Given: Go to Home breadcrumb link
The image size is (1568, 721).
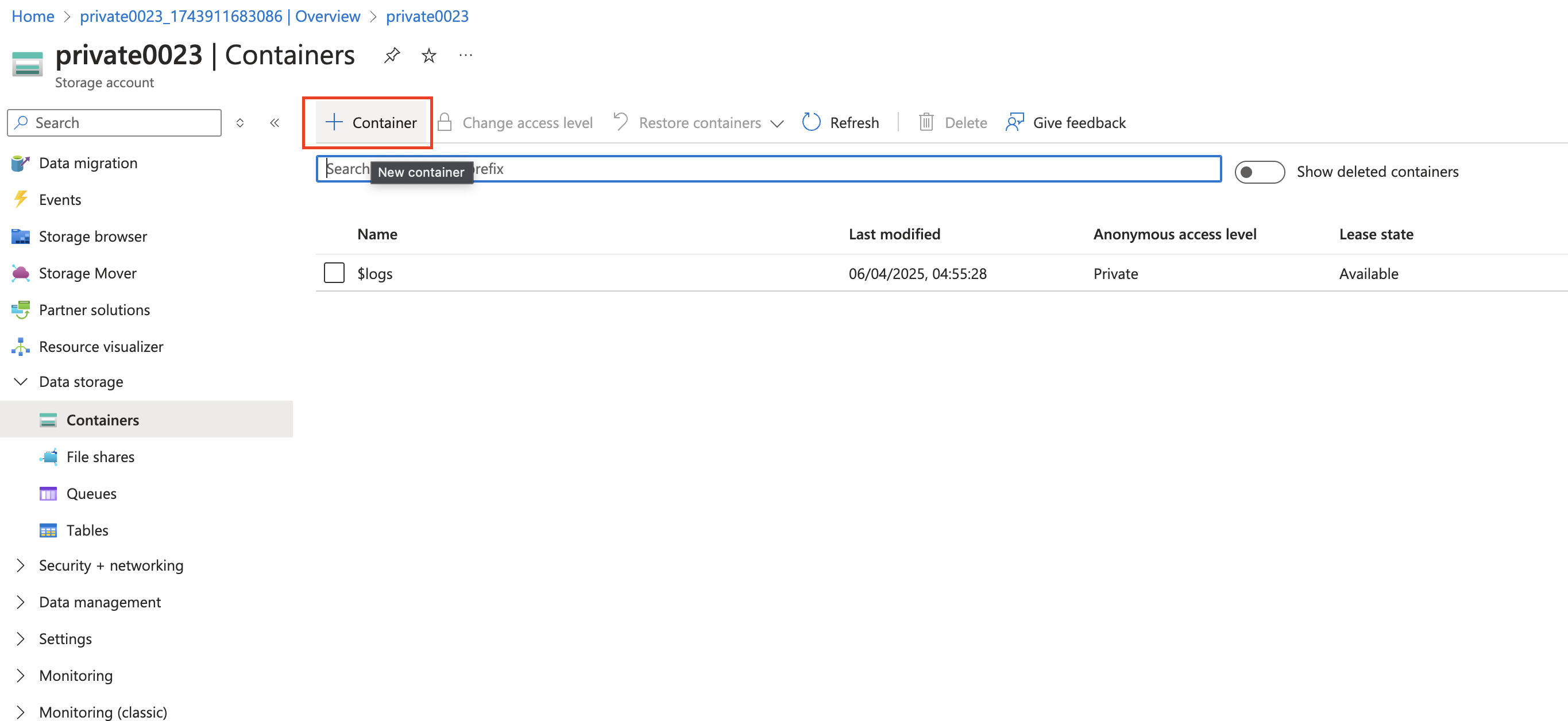Looking at the screenshot, I should tap(33, 17).
